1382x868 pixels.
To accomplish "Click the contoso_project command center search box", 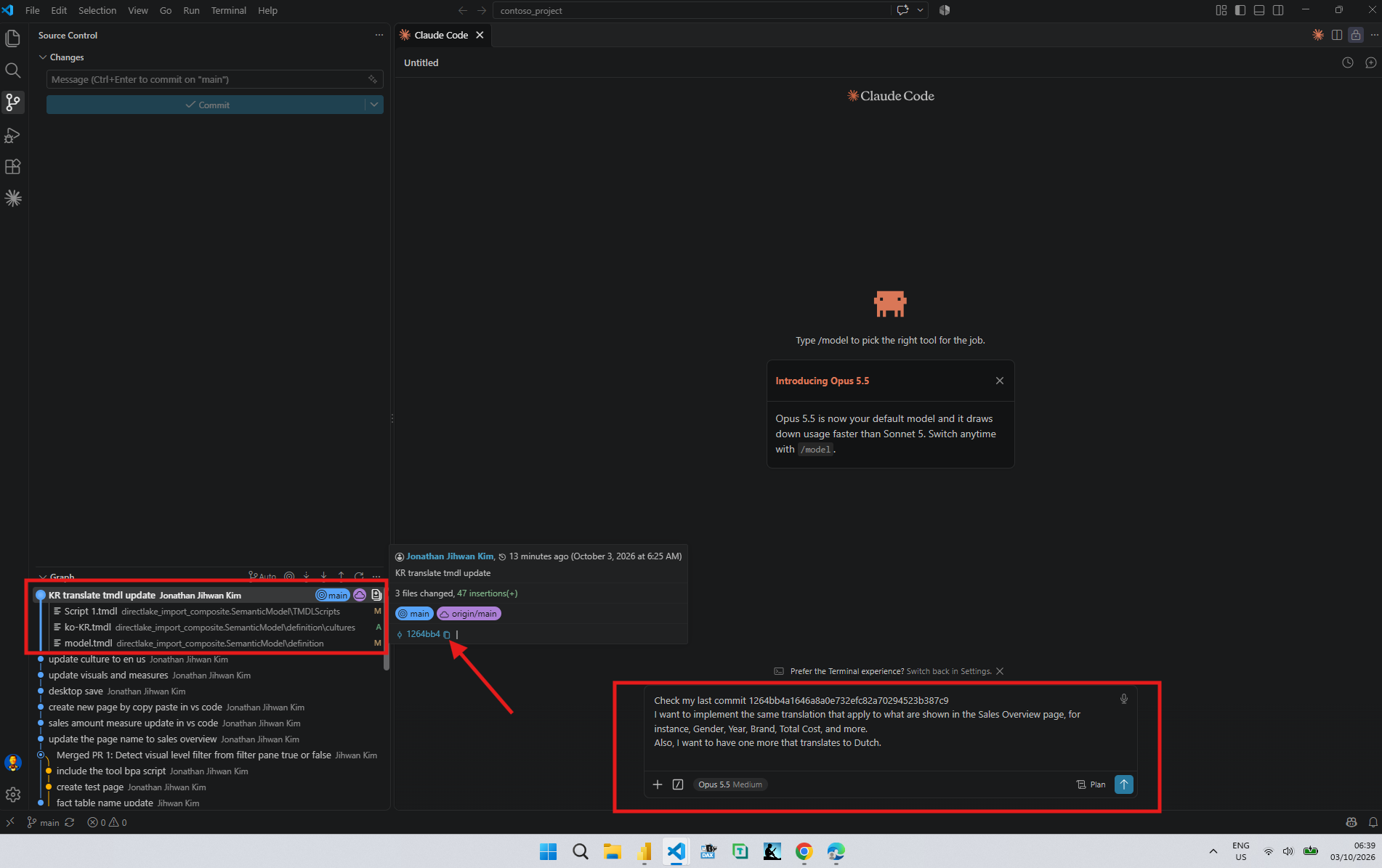I will pyautogui.click(x=692, y=10).
